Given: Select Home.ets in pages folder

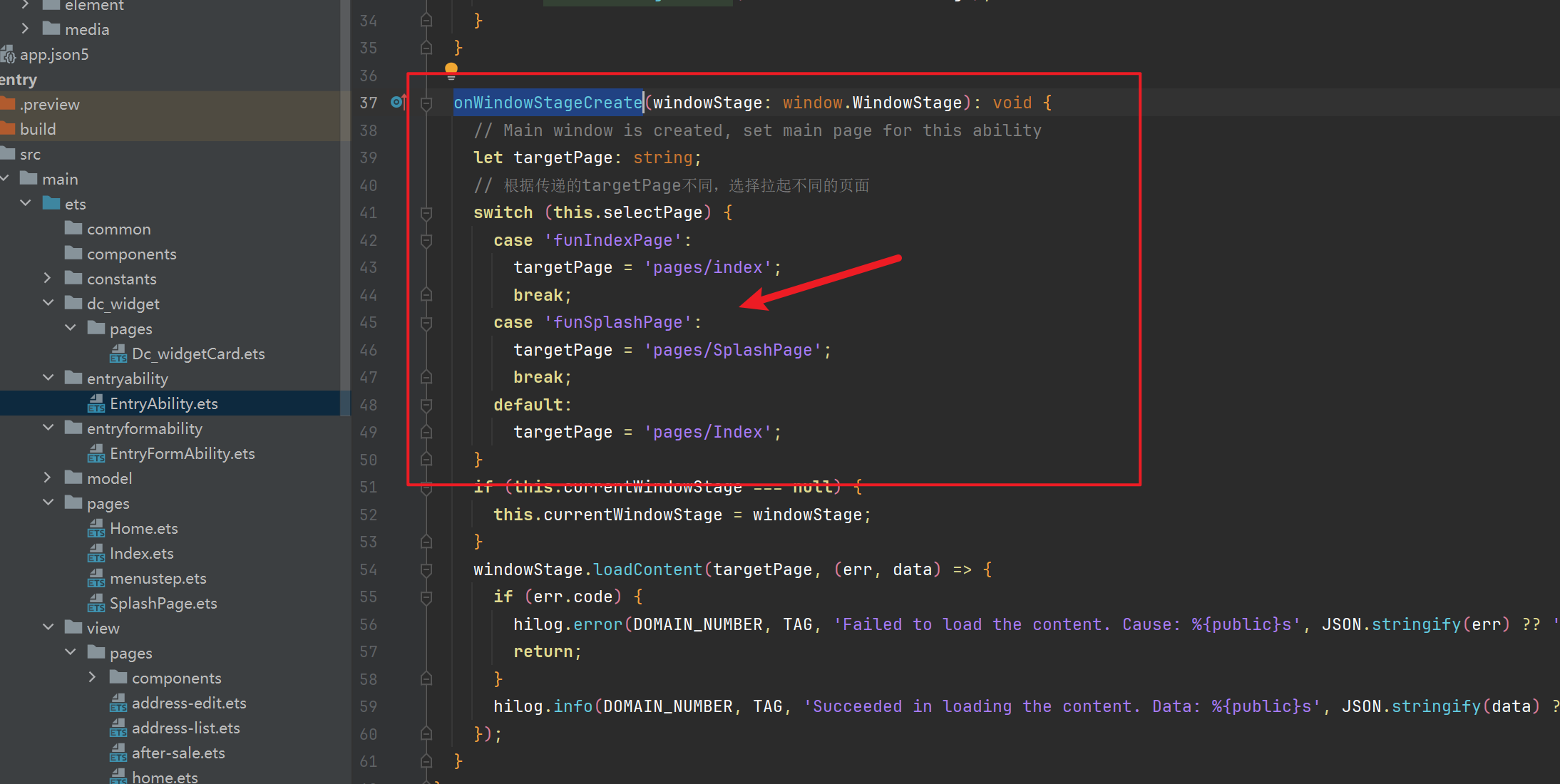Looking at the screenshot, I should [143, 529].
